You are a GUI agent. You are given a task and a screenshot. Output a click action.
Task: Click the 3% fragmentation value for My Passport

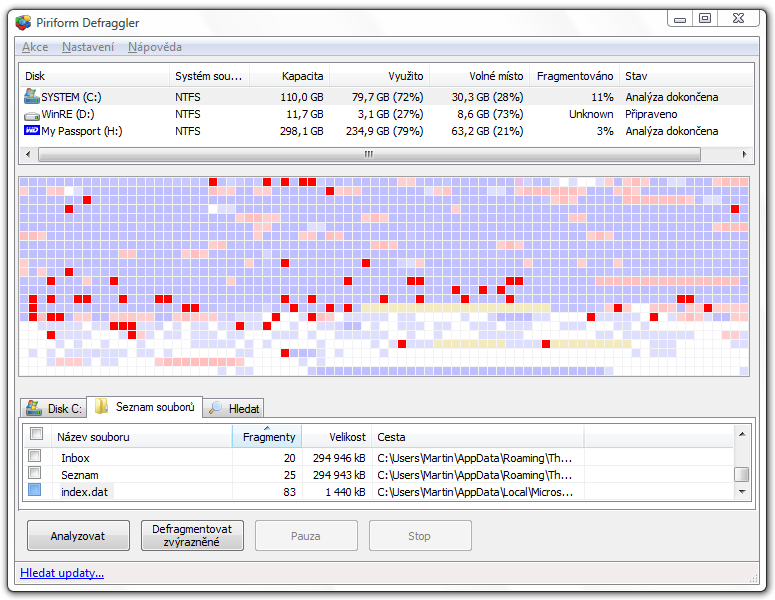(605, 131)
